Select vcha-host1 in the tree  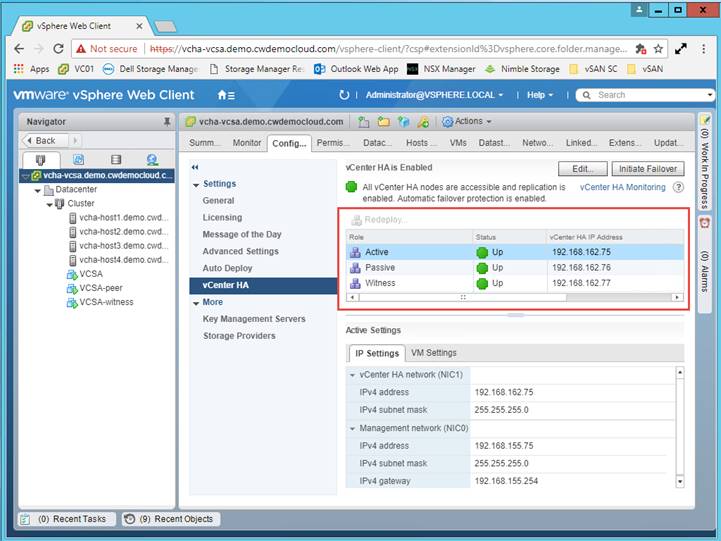[x=119, y=218]
